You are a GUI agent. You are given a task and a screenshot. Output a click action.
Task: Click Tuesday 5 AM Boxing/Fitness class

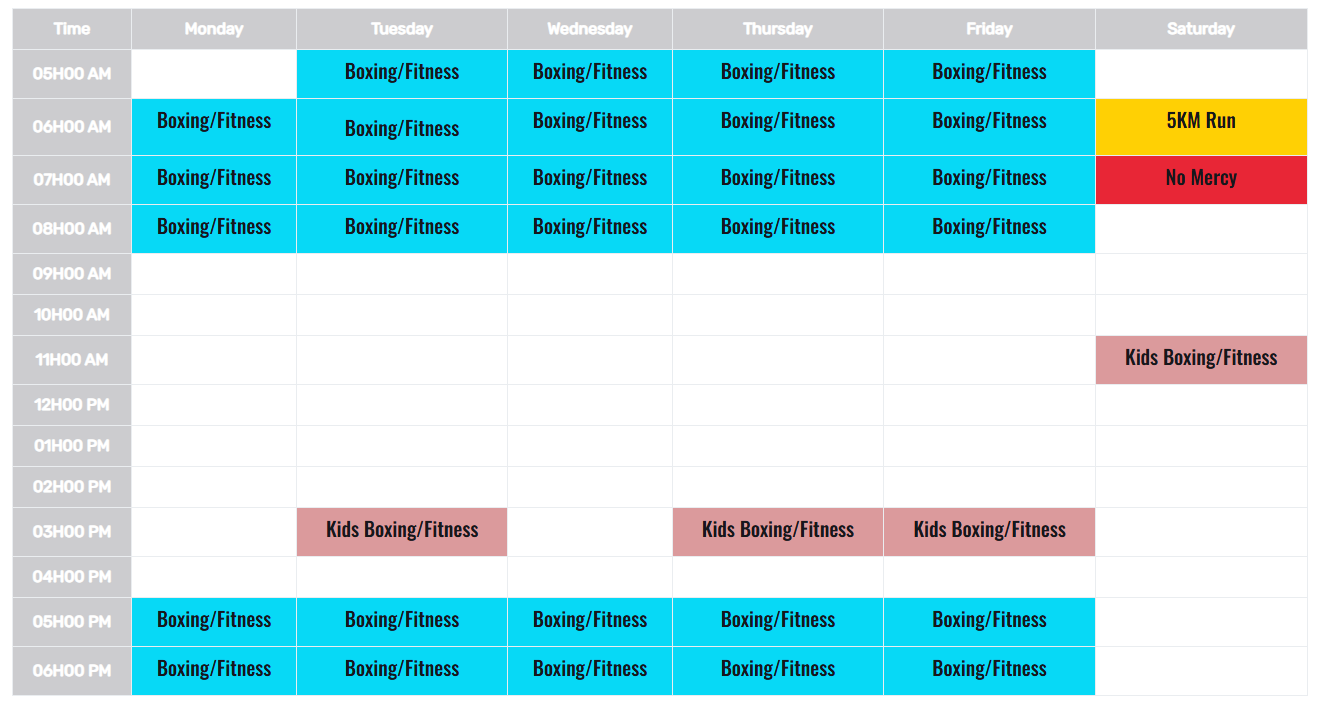pos(402,72)
